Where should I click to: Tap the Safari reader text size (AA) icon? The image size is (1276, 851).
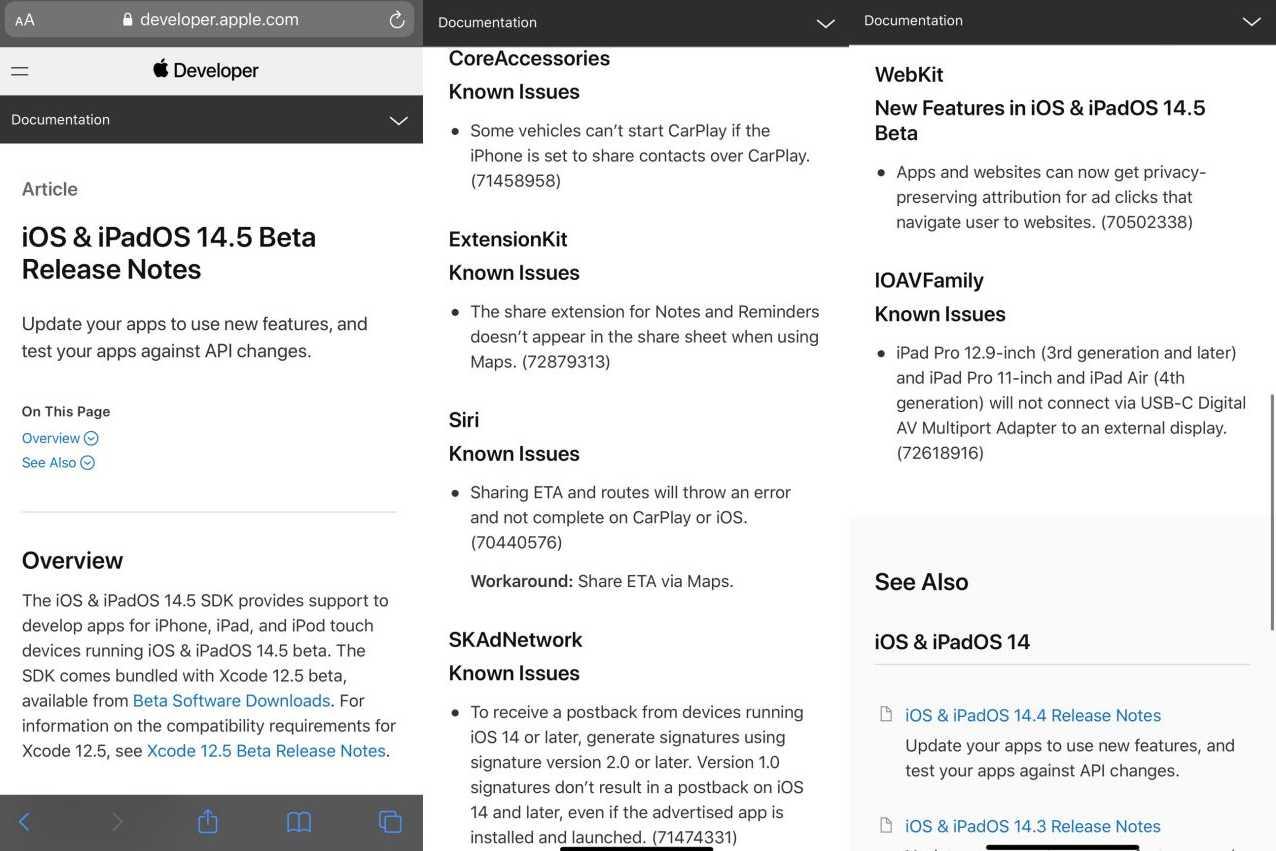point(25,20)
